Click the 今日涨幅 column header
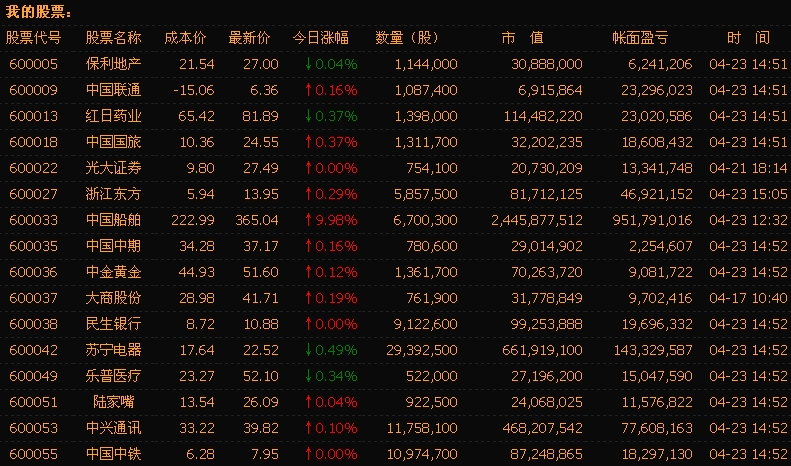 (x=320, y=38)
